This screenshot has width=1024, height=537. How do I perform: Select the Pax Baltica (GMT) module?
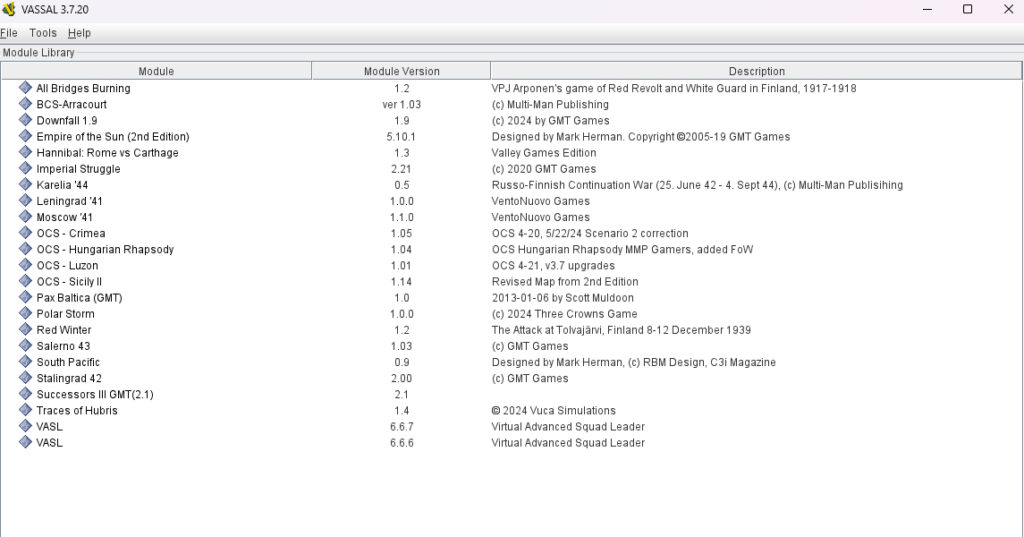[79, 298]
